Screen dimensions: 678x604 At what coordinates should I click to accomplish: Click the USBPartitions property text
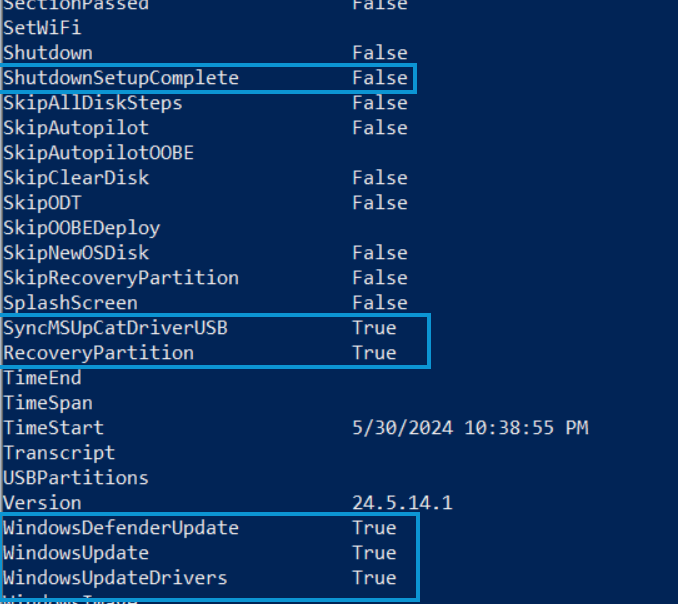[76, 478]
